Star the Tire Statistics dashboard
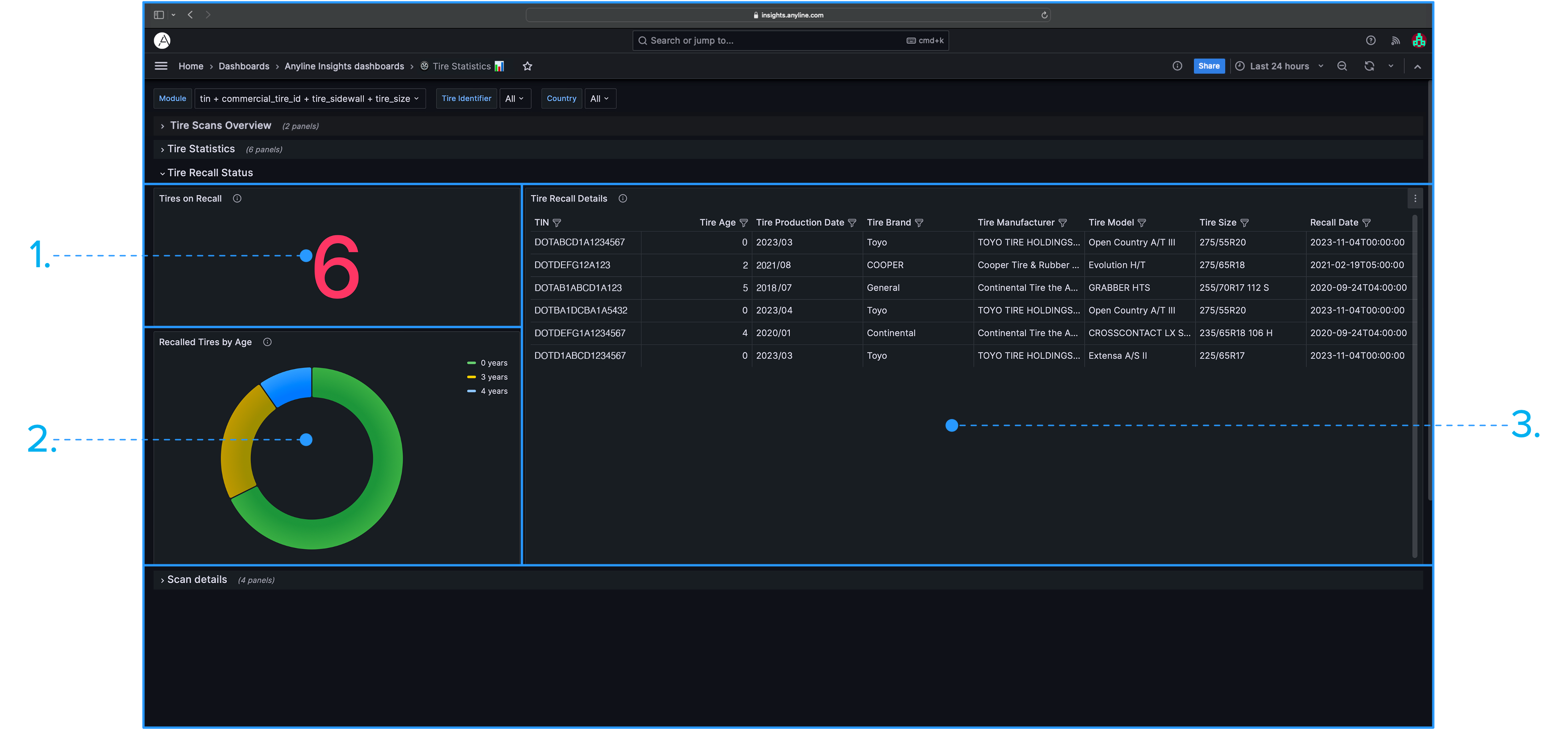 [x=527, y=66]
